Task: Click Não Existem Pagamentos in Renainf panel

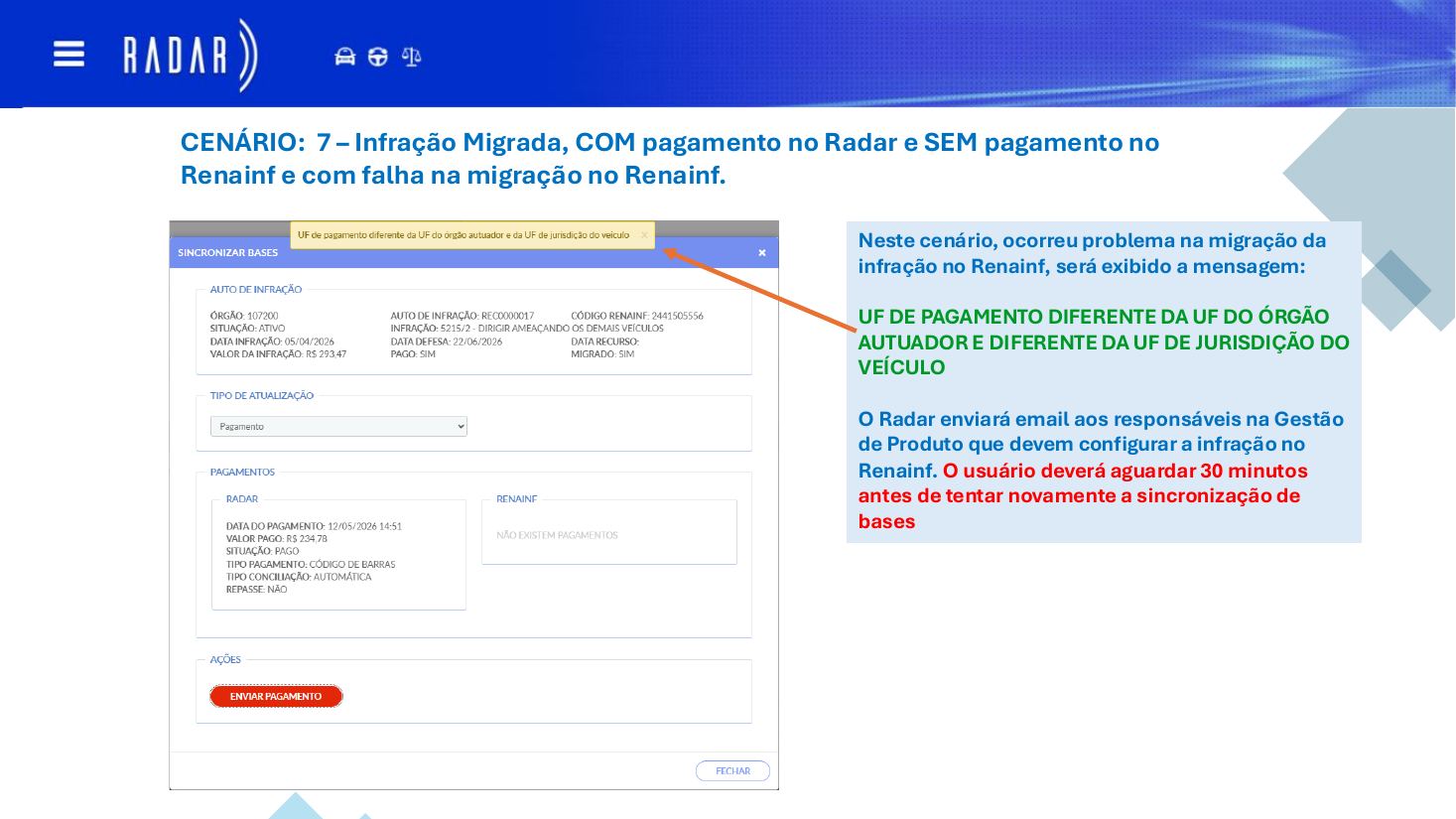Action: [x=557, y=535]
